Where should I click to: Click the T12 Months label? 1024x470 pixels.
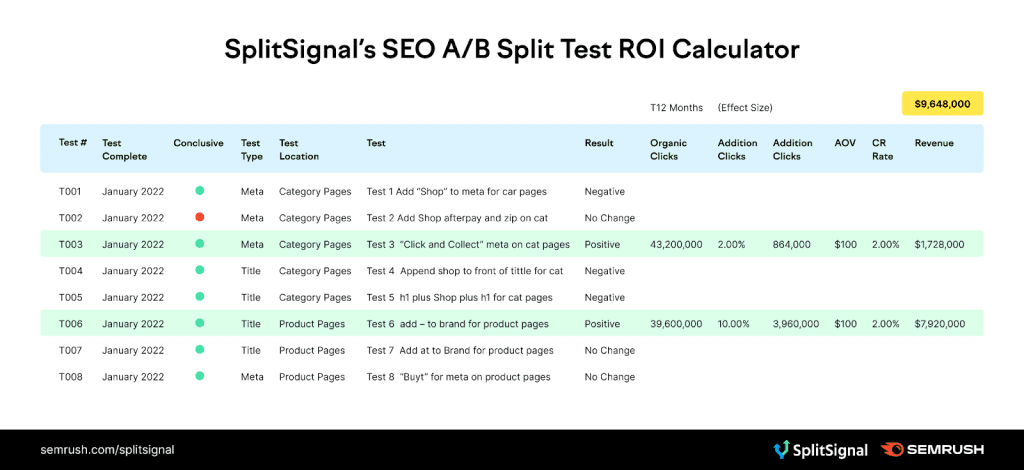[676, 107]
